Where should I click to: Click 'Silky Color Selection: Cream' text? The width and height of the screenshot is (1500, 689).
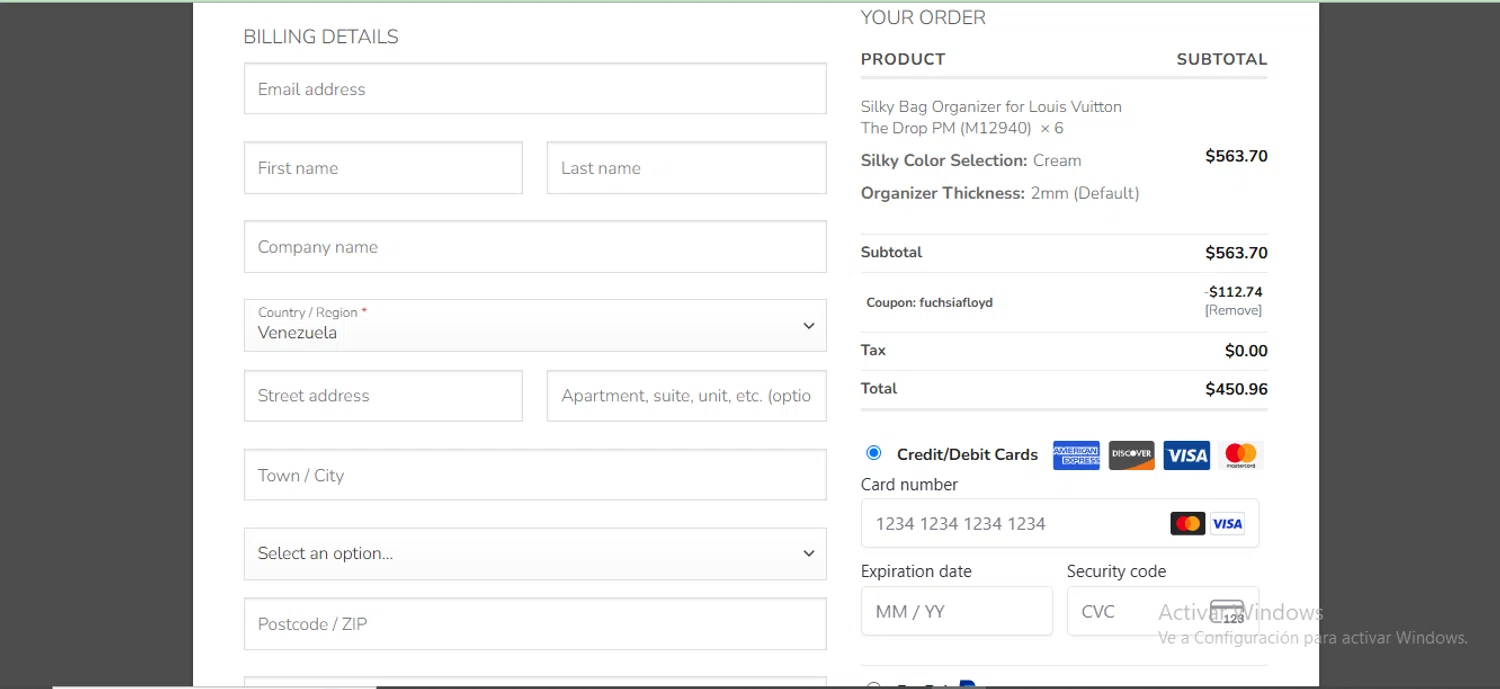tap(971, 160)
